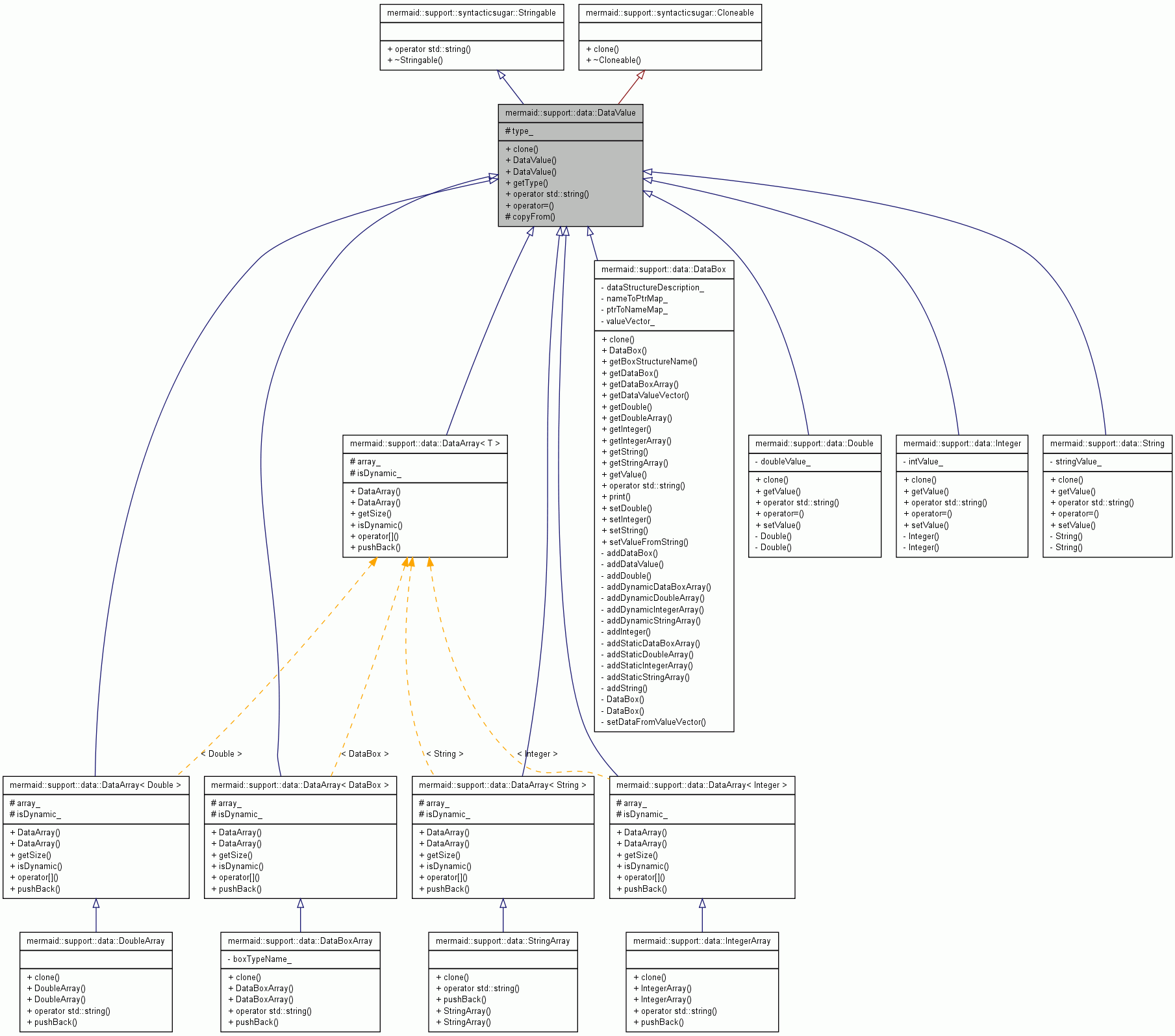Open the DataArray< T > class title
The width and height of the screenshot is (1175, 1036).
pyautogui.click(x=425, y=444)
